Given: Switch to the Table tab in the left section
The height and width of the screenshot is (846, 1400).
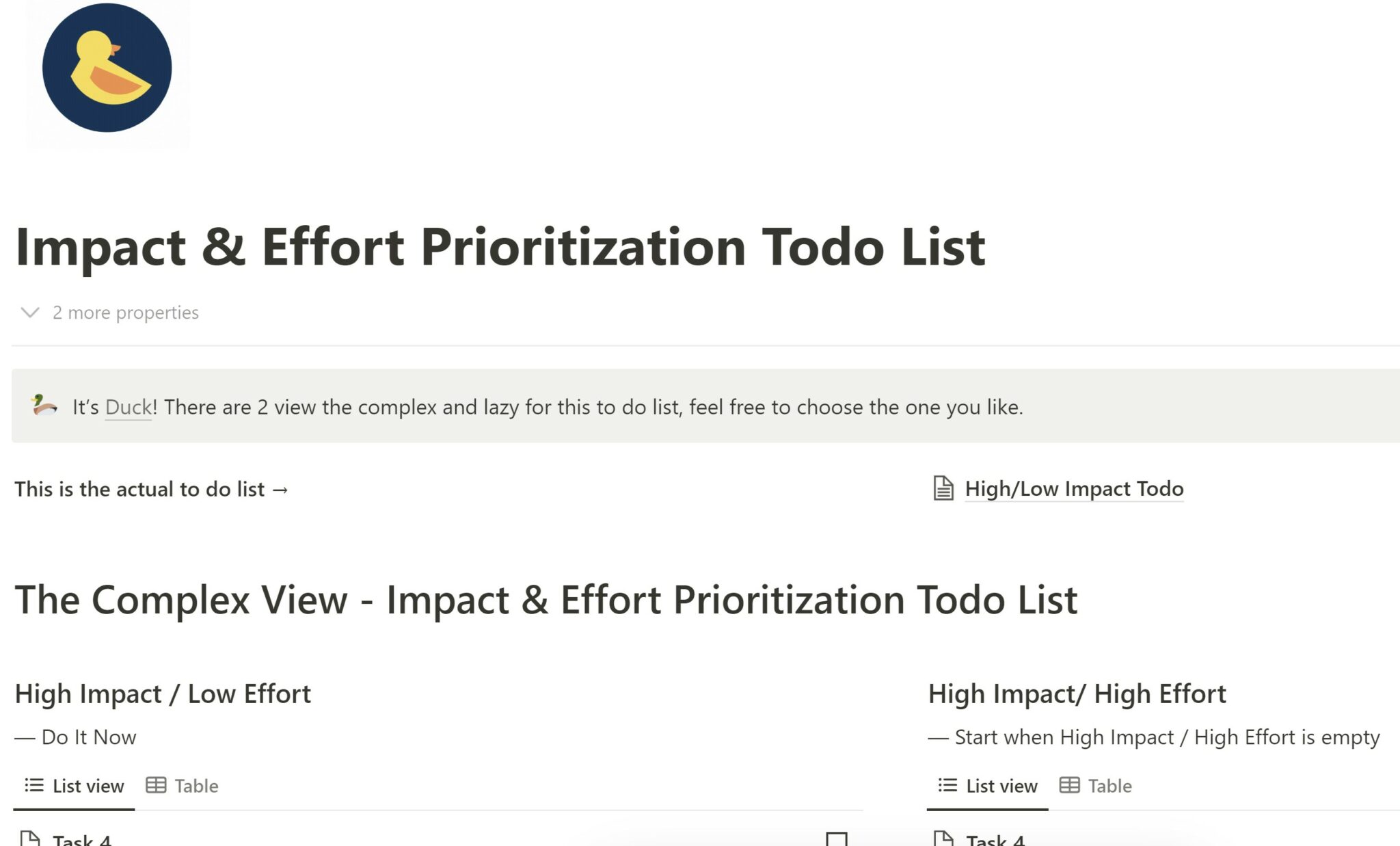Looking at the screenshot, I should pos(195,785).
